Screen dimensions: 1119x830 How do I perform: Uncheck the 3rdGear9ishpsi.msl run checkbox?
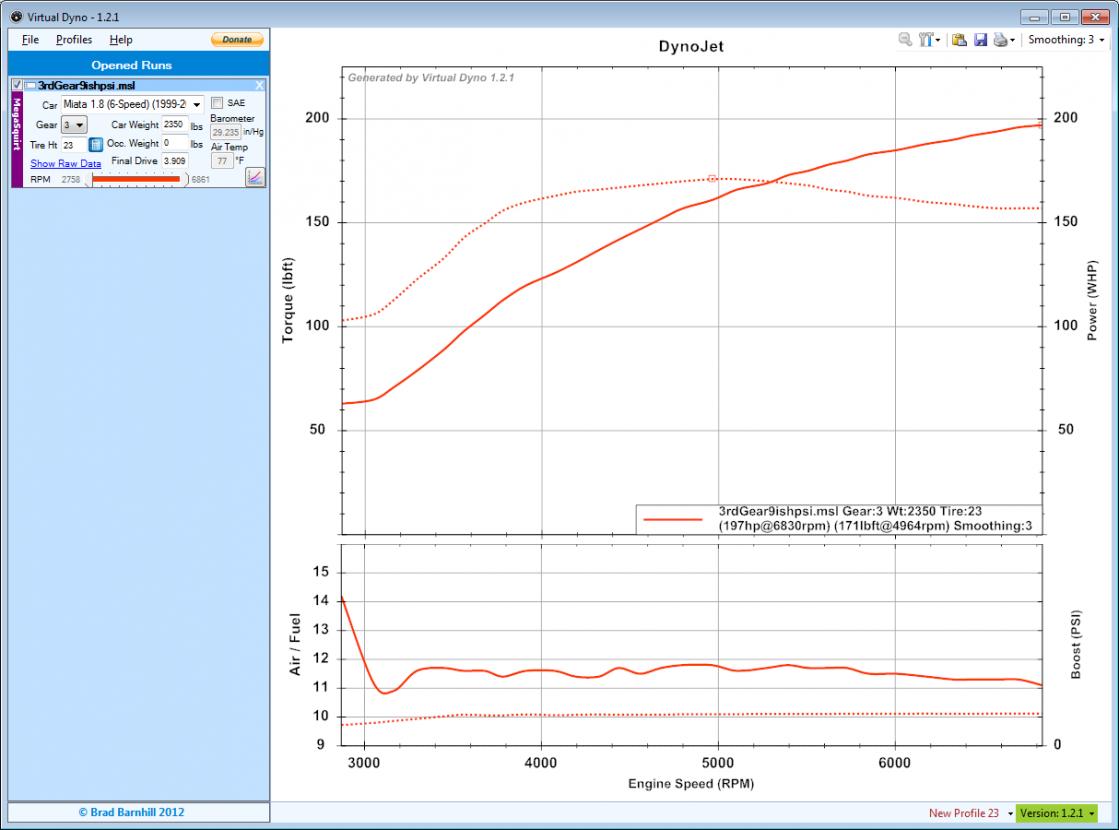[x=16, y=86]
